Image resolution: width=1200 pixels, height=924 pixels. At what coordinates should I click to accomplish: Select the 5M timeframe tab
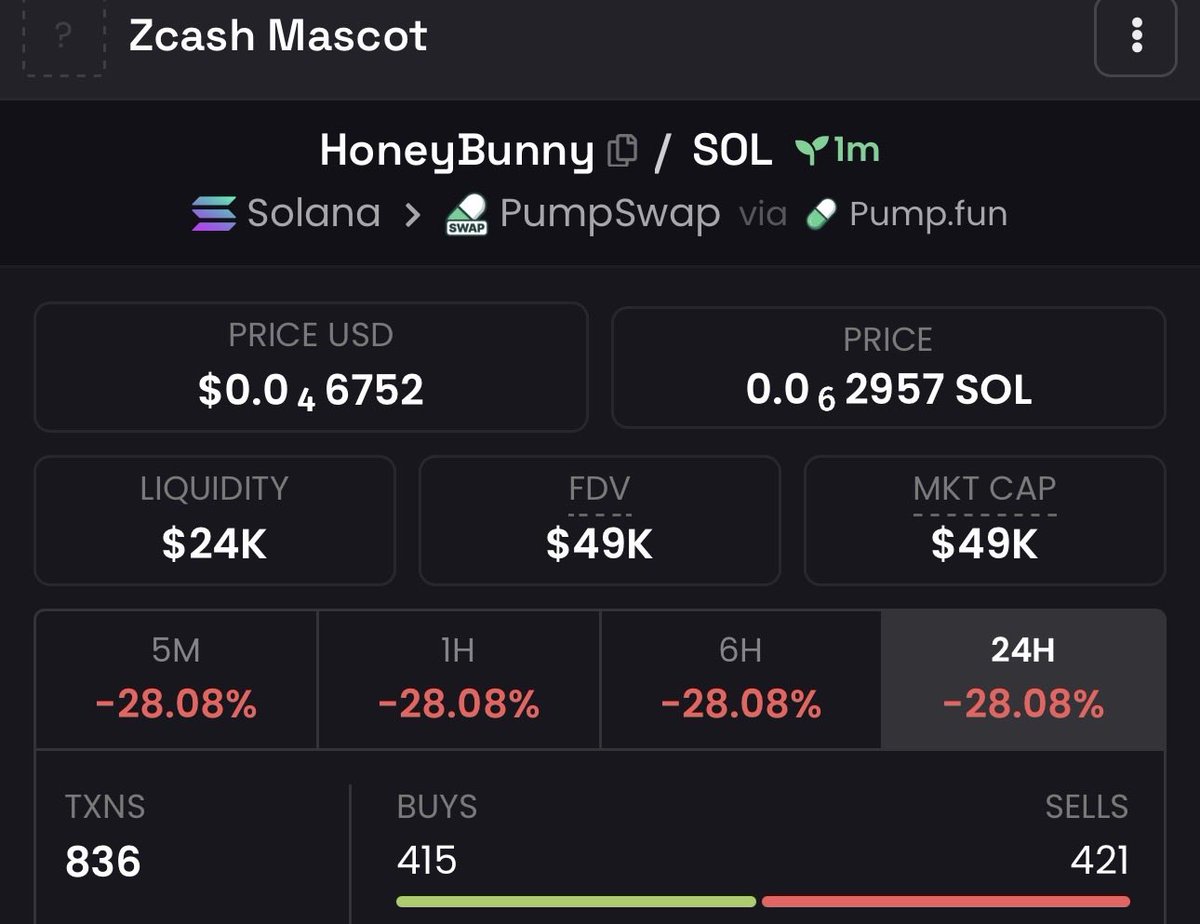176,680
